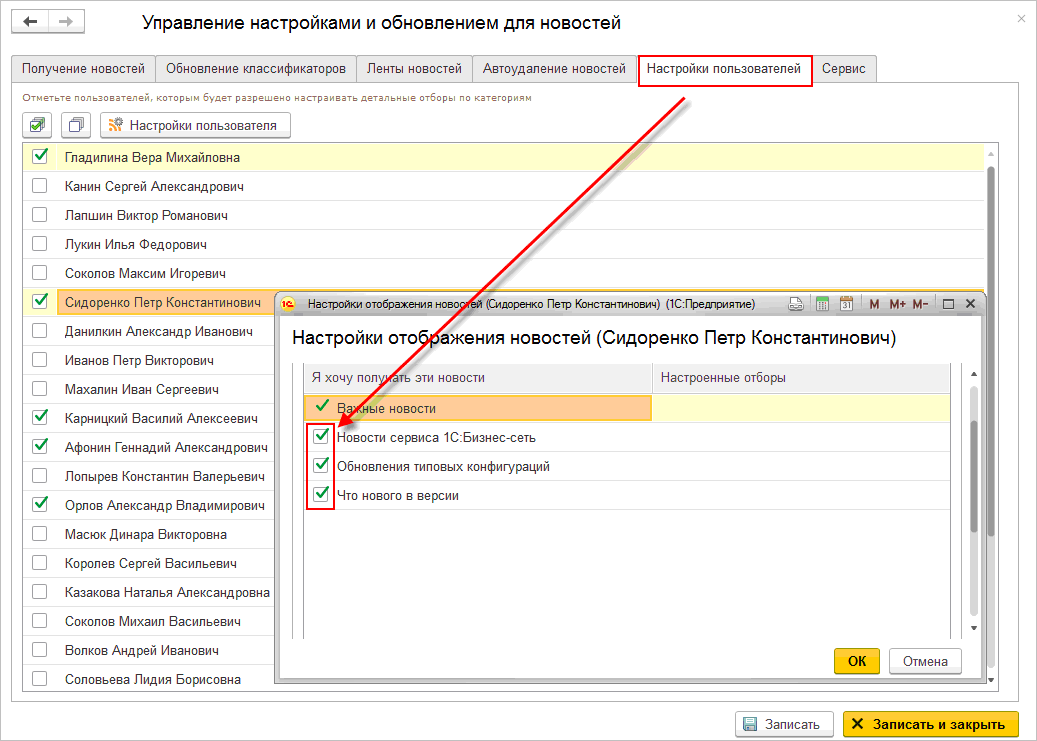Clear all user selections via deselect-all icon

(77, 125)
